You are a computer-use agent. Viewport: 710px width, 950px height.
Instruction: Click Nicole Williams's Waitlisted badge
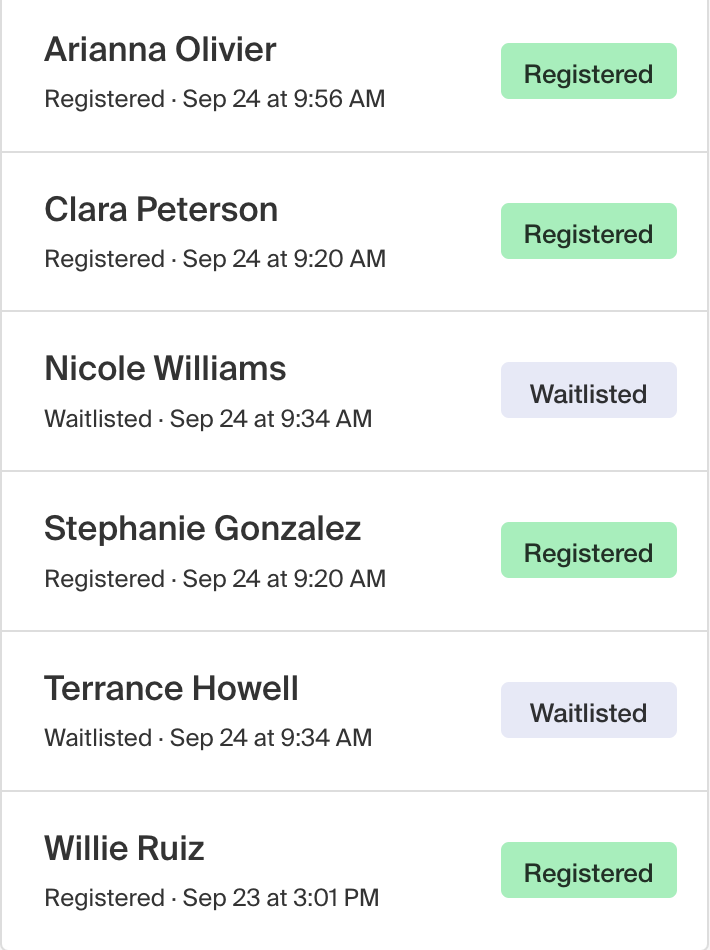point(589,390)
